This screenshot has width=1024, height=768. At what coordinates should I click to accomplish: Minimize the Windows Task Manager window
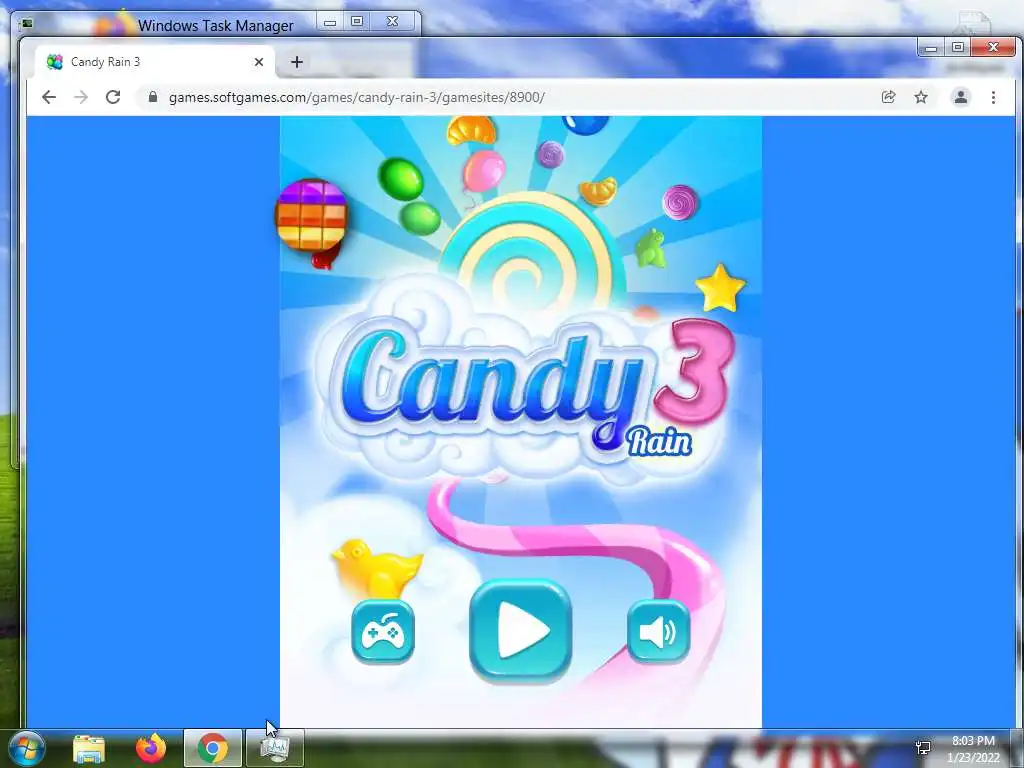pos(330,22)
